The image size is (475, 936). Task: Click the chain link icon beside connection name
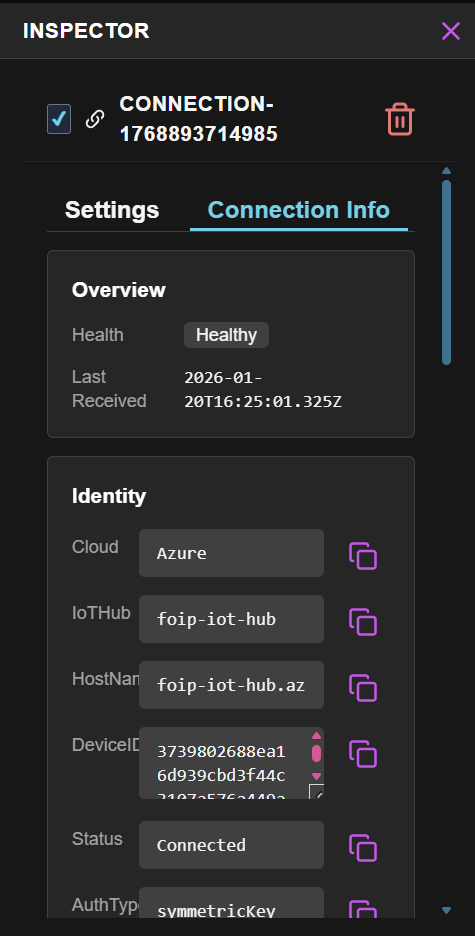[x=94, y=119]
